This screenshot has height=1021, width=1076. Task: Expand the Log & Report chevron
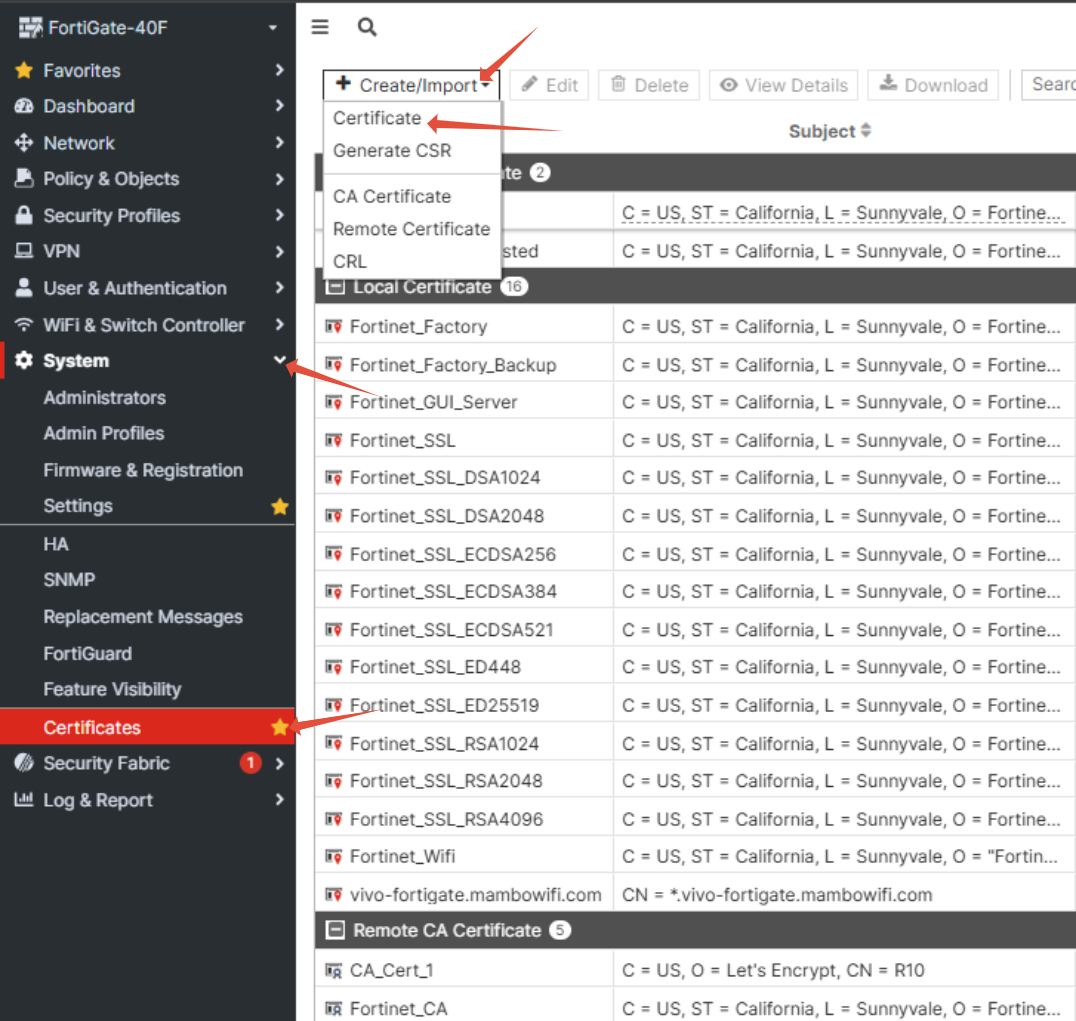(279, 799)
